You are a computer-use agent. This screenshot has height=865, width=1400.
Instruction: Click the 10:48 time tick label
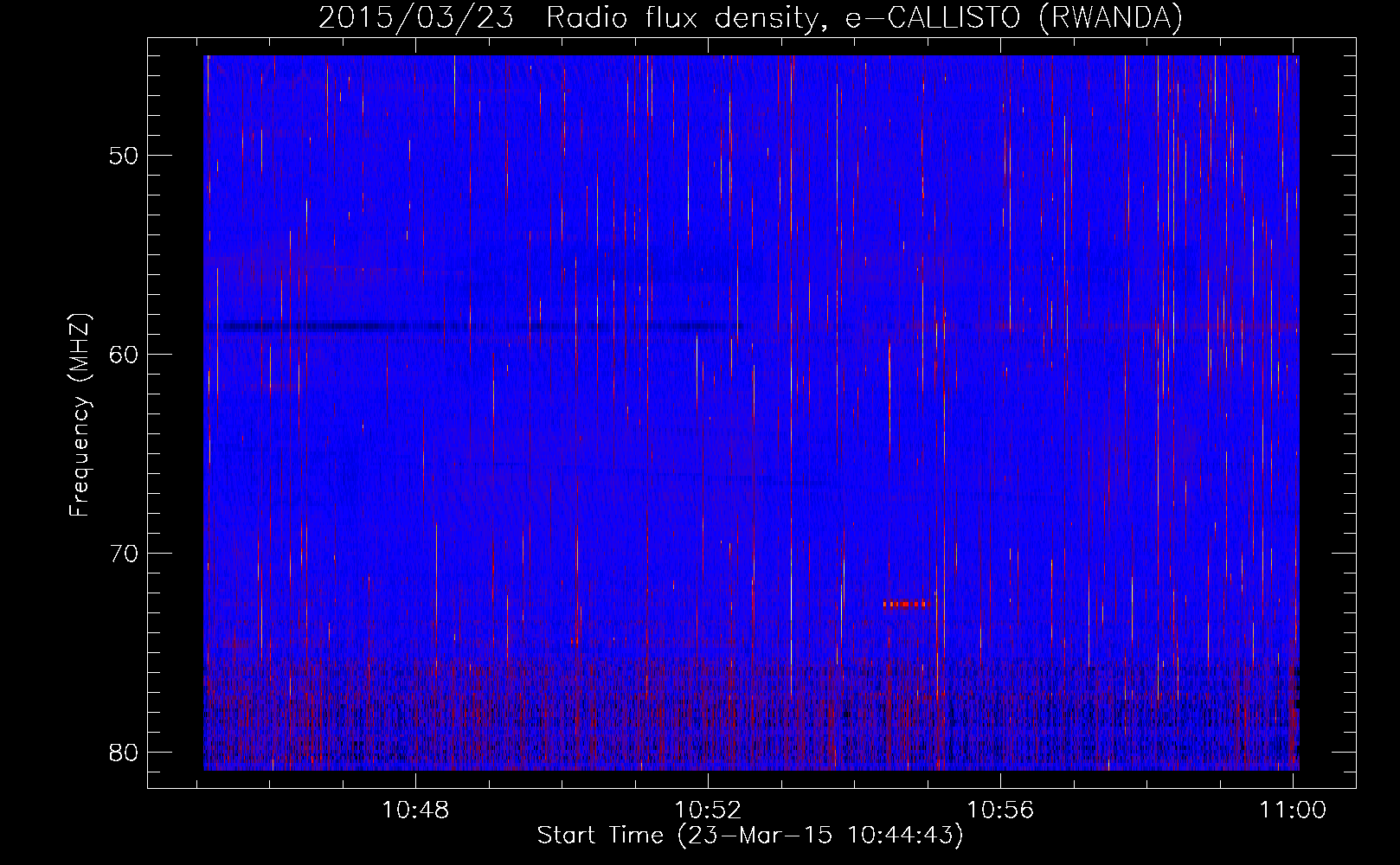pos(416,811)
